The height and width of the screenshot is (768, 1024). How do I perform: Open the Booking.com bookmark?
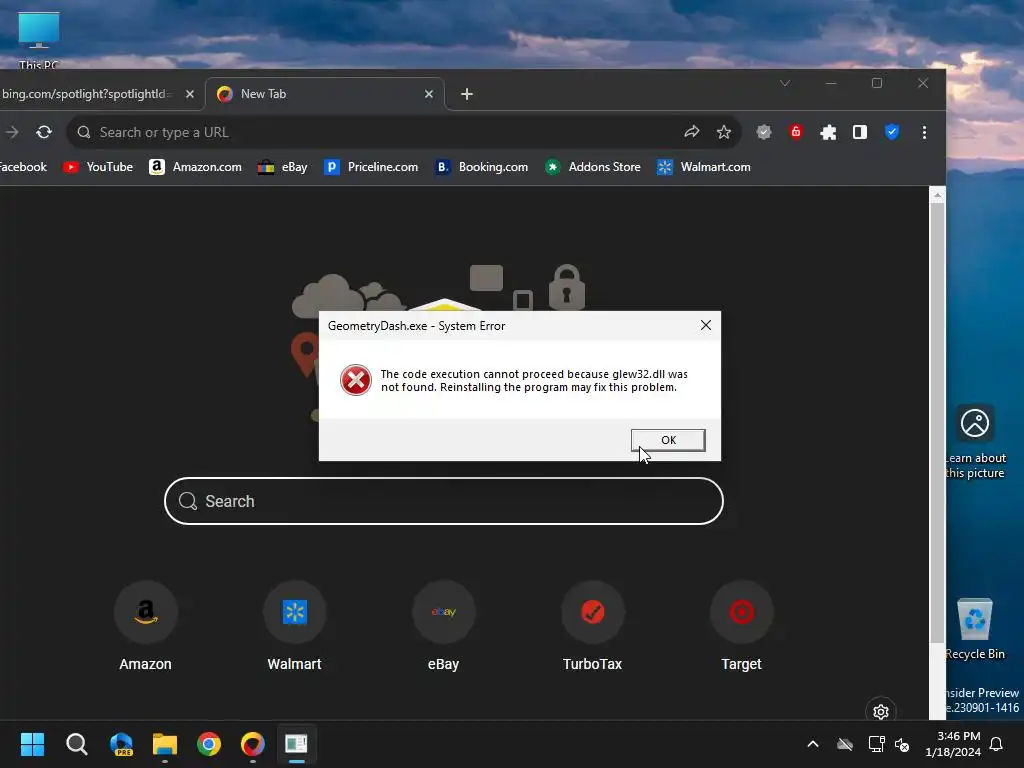click(481, 167)
